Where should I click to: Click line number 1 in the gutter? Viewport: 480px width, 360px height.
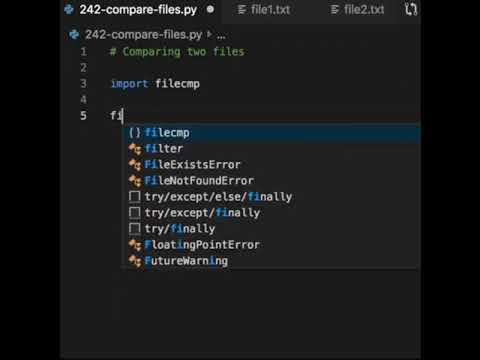[83, 52]
